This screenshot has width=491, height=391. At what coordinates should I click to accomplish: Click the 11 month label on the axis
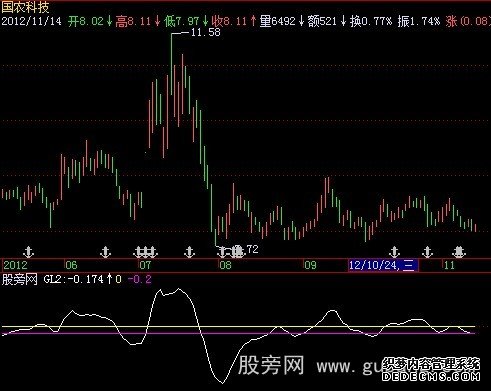[449, 265]
